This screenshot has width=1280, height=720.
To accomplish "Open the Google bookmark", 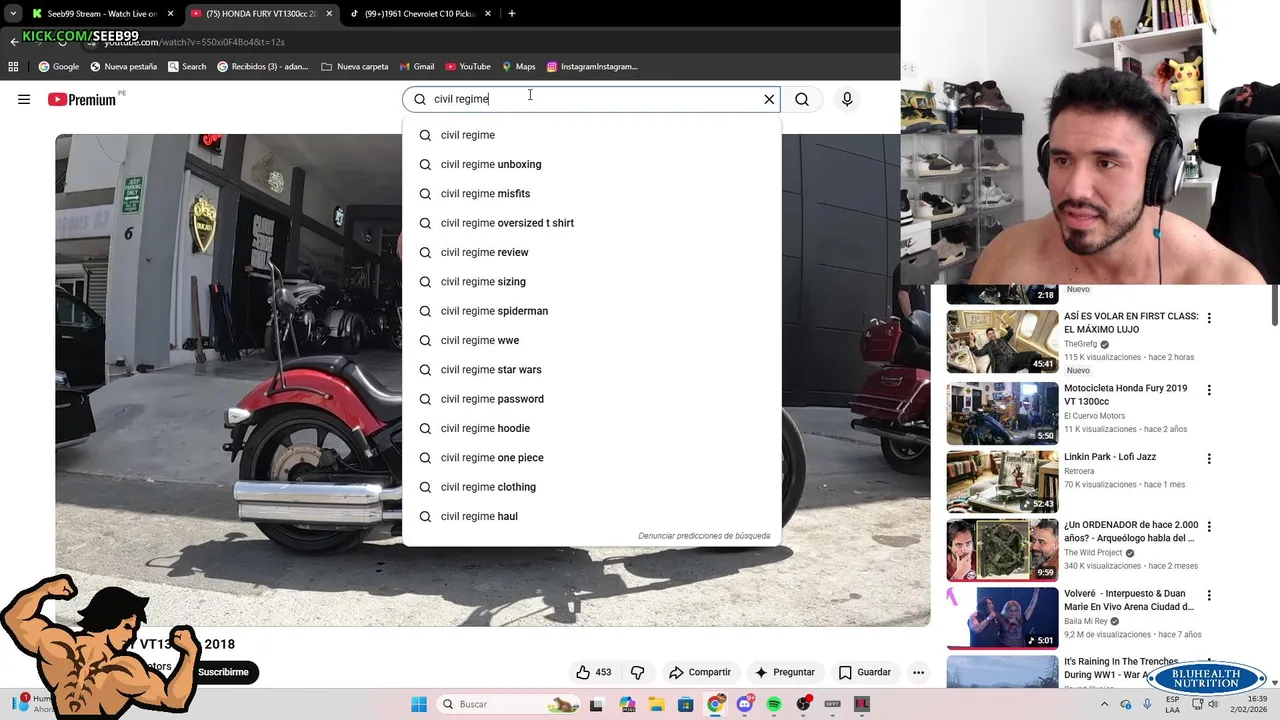I will pyautogui.click(x=59, y=67).
